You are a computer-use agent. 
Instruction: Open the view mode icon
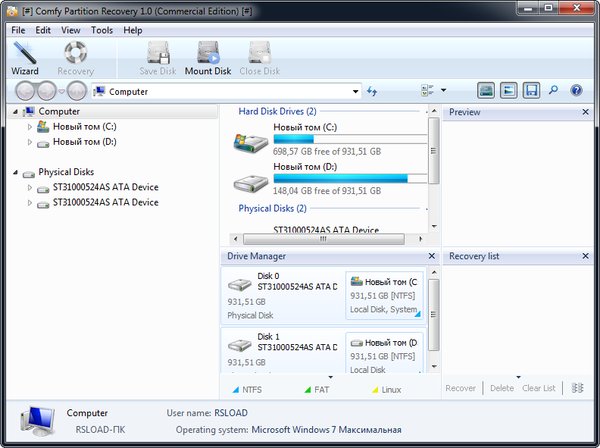coord(427,91)
